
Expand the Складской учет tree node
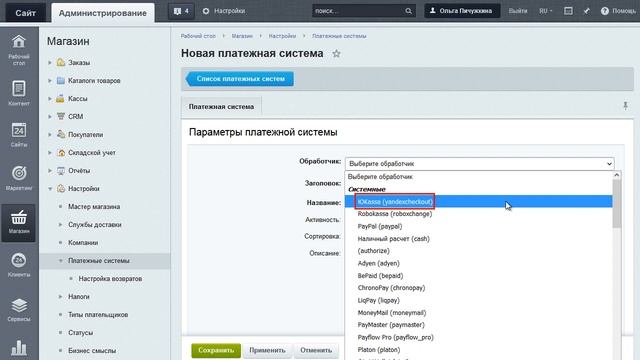point(50,152)
